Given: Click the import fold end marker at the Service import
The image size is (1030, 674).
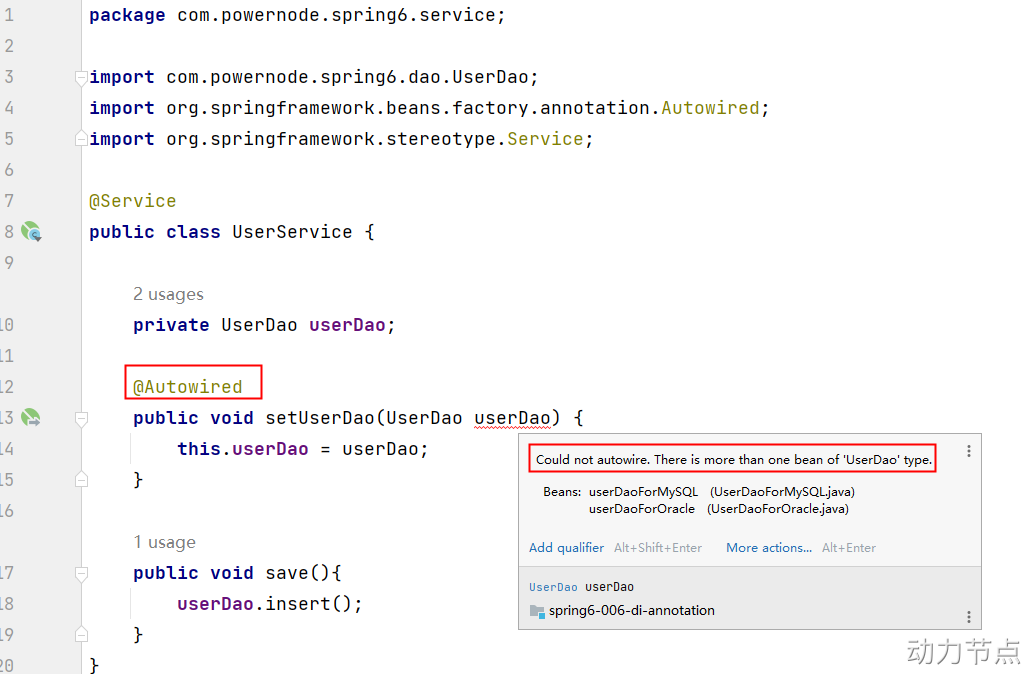Looking at the screenshot, I should pyautogui.click(x=81, y=139).
